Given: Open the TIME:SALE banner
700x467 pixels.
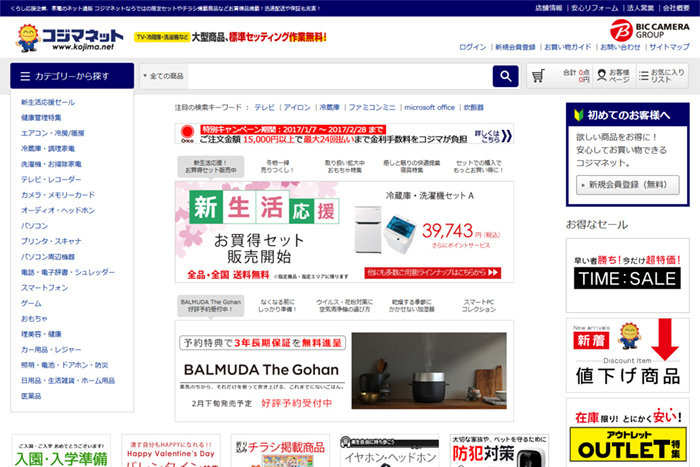Looking at the screenshot, I should (x=627, y=275).
